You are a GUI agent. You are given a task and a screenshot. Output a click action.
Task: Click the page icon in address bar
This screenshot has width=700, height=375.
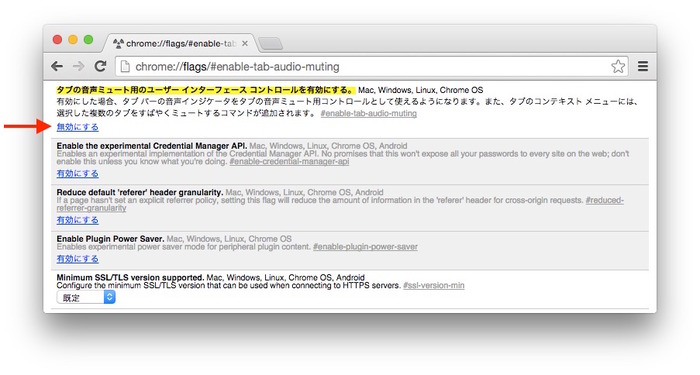coord(125,67)
